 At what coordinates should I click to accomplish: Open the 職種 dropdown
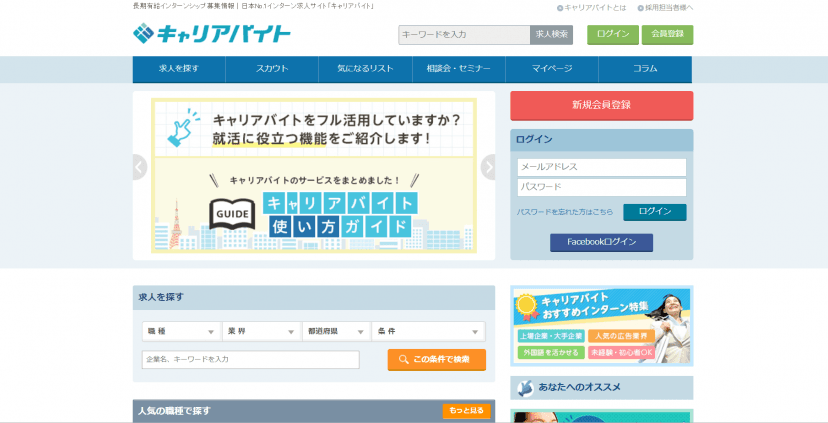[181, 331]
